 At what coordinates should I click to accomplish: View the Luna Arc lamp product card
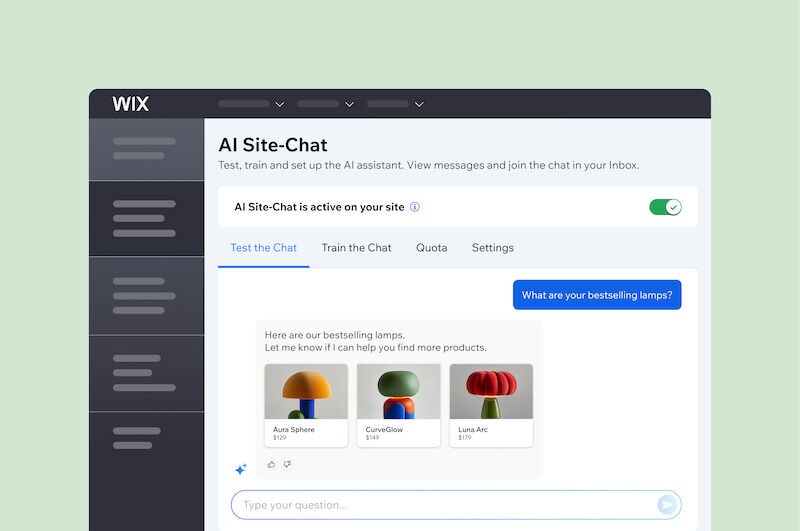491,405
